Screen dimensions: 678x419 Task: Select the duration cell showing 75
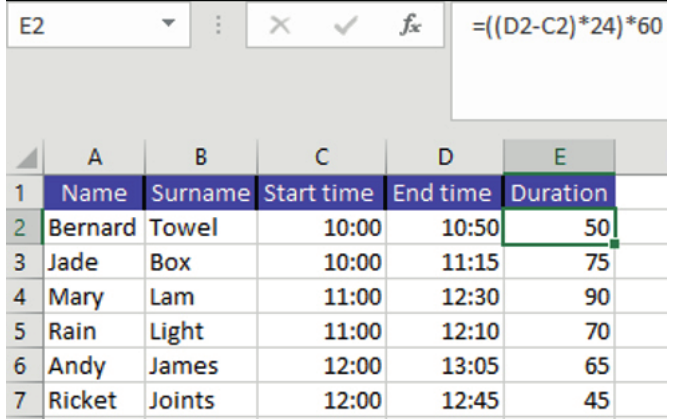(560, 262)
